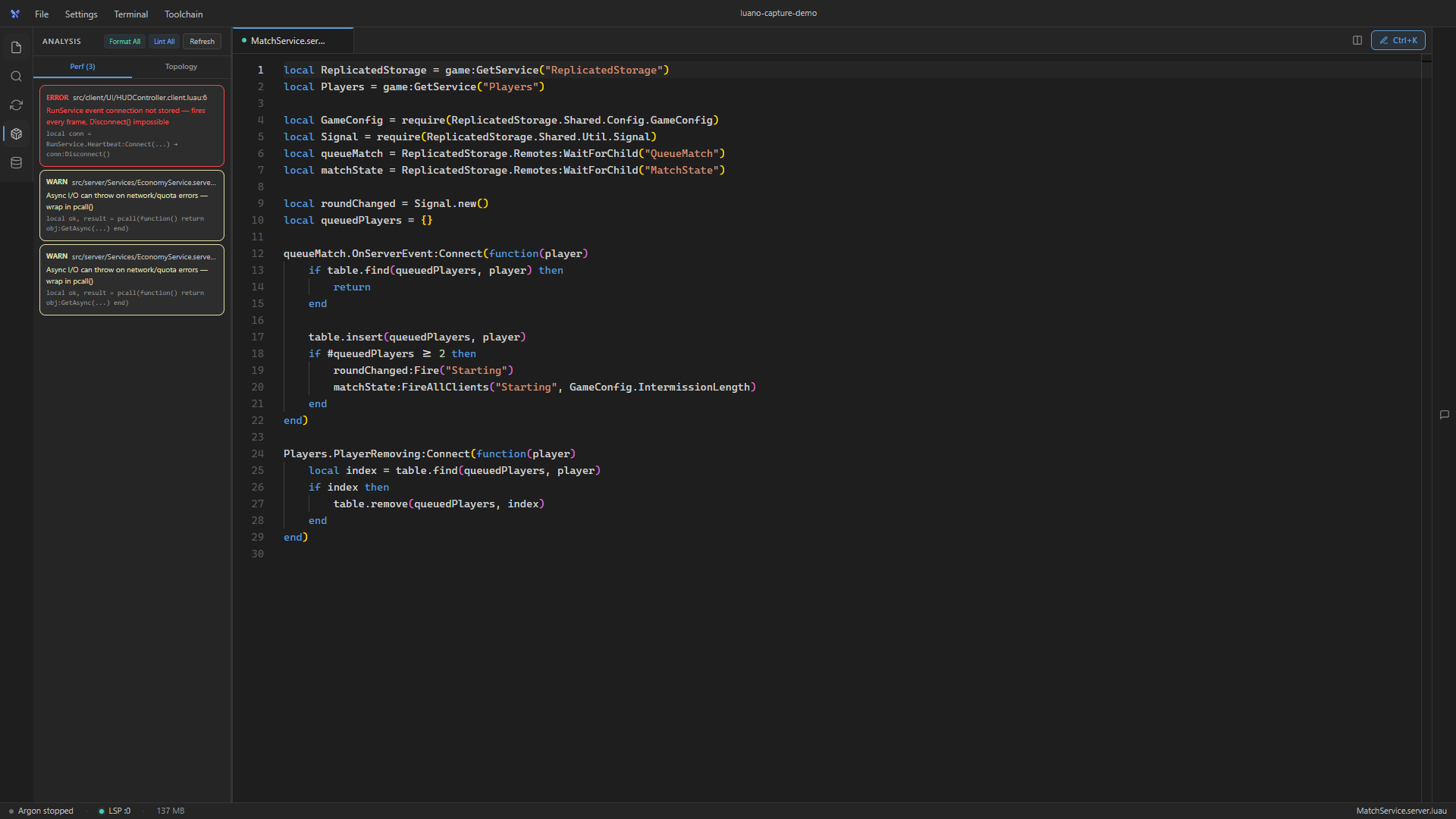
Task: Open the ERROR HUDController.client.luau card
Action: point(132,126)
